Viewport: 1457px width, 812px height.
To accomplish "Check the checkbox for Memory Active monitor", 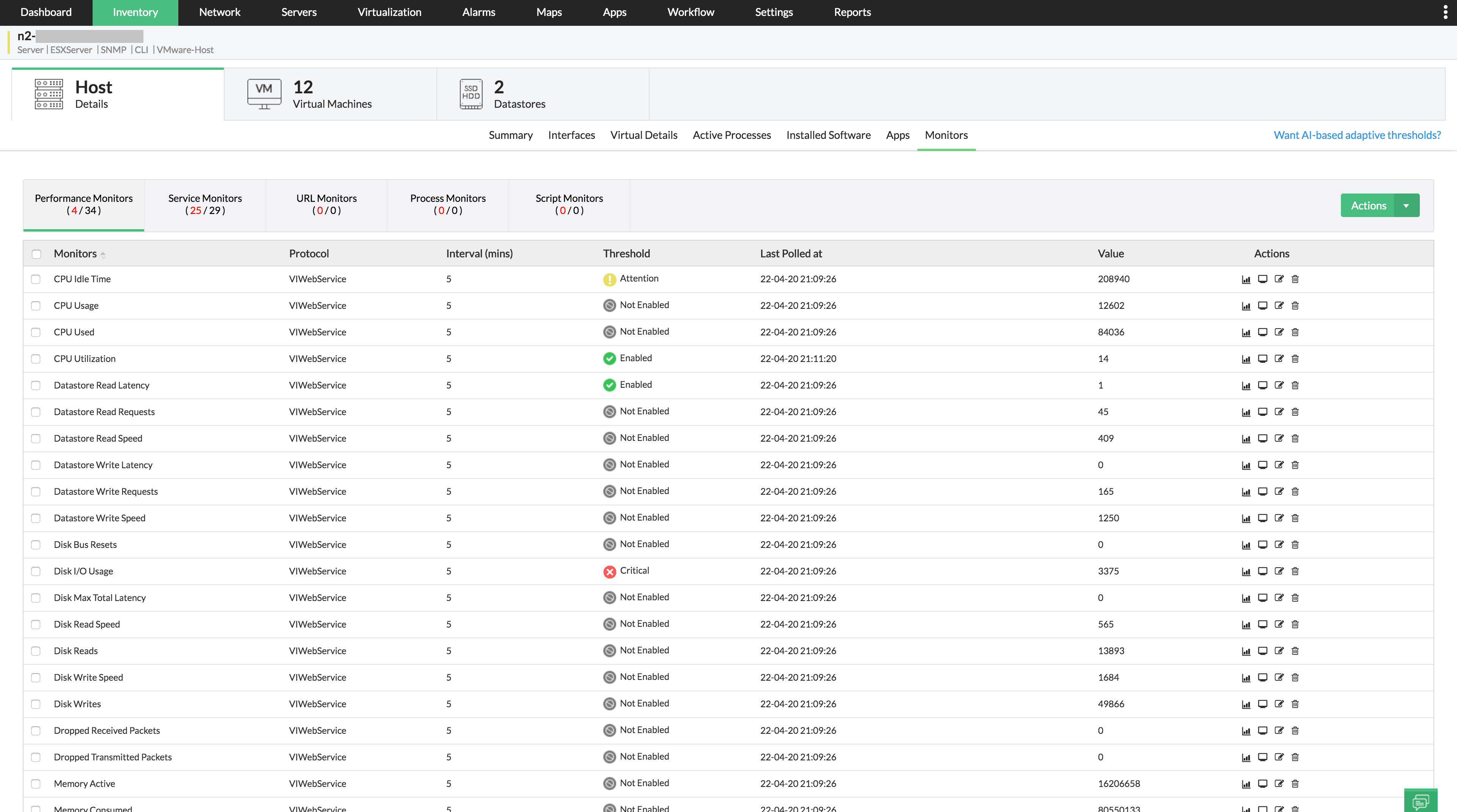I will (36, 784).
